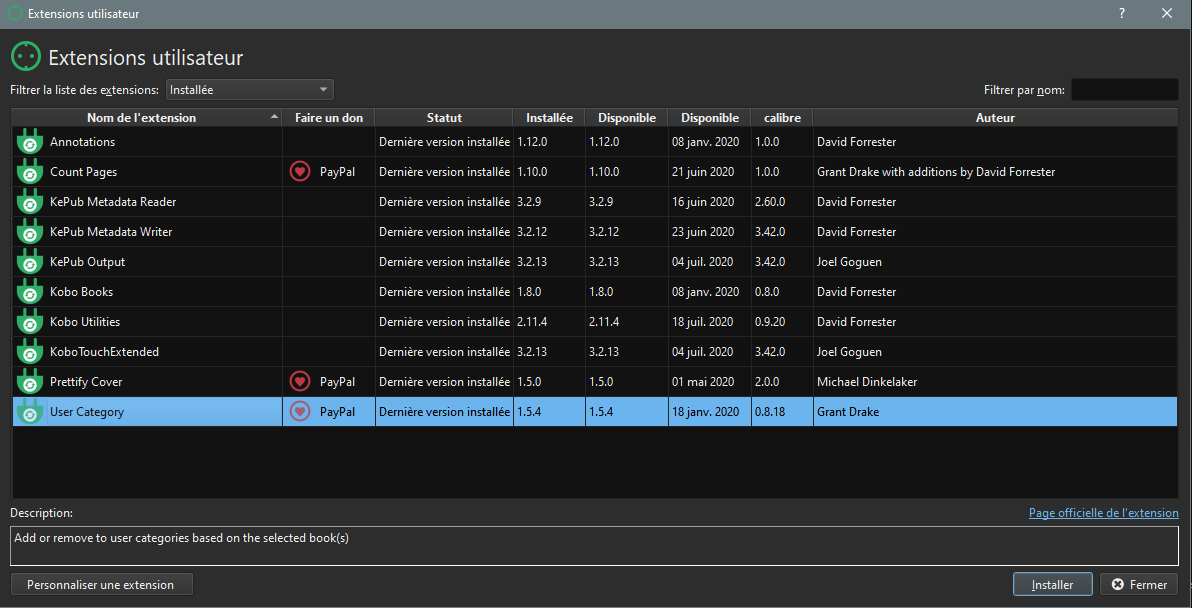1192x608 pixels.
Task: Select the Annotations extension name
Action: 83,141
